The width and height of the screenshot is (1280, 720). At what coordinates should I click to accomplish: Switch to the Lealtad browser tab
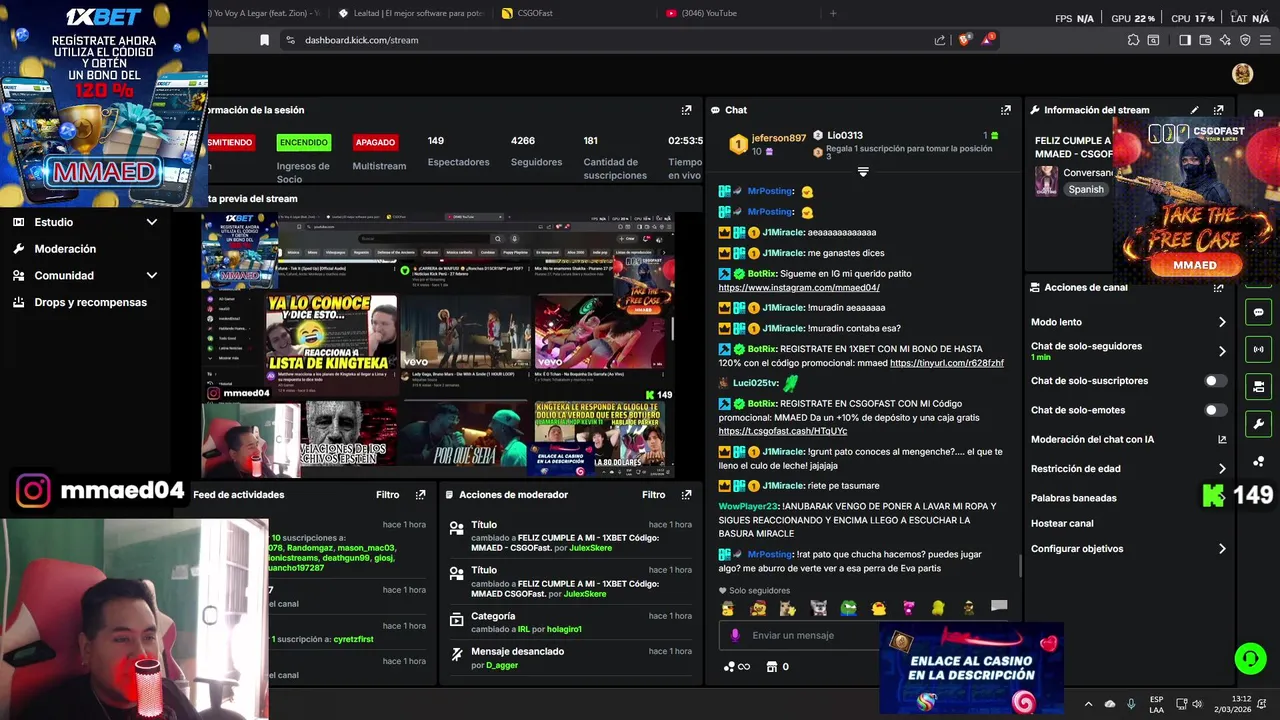[409, 13]
